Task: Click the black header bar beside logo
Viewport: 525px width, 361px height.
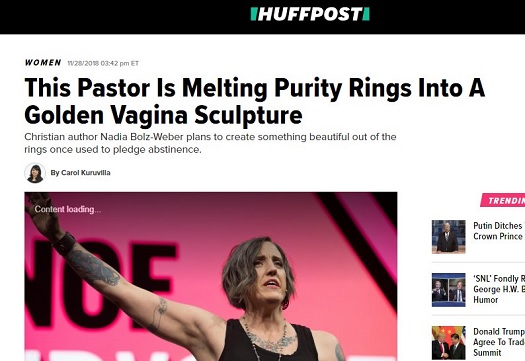Action: (x=124, y=17)
